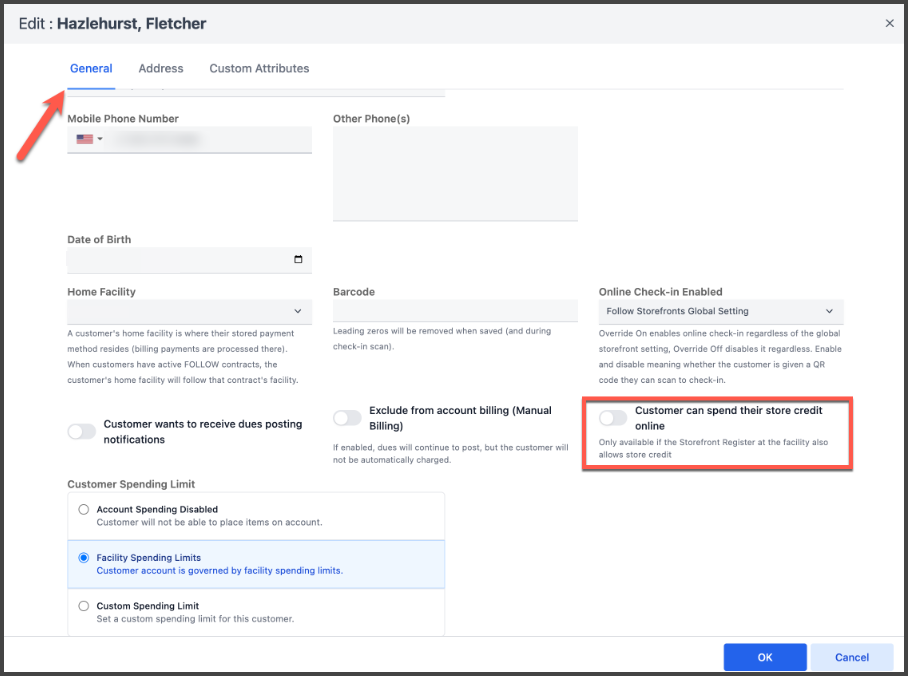Viewport: 908px width, 676px height.
Task: Close the Edit customer dialog
Action: 889,23
